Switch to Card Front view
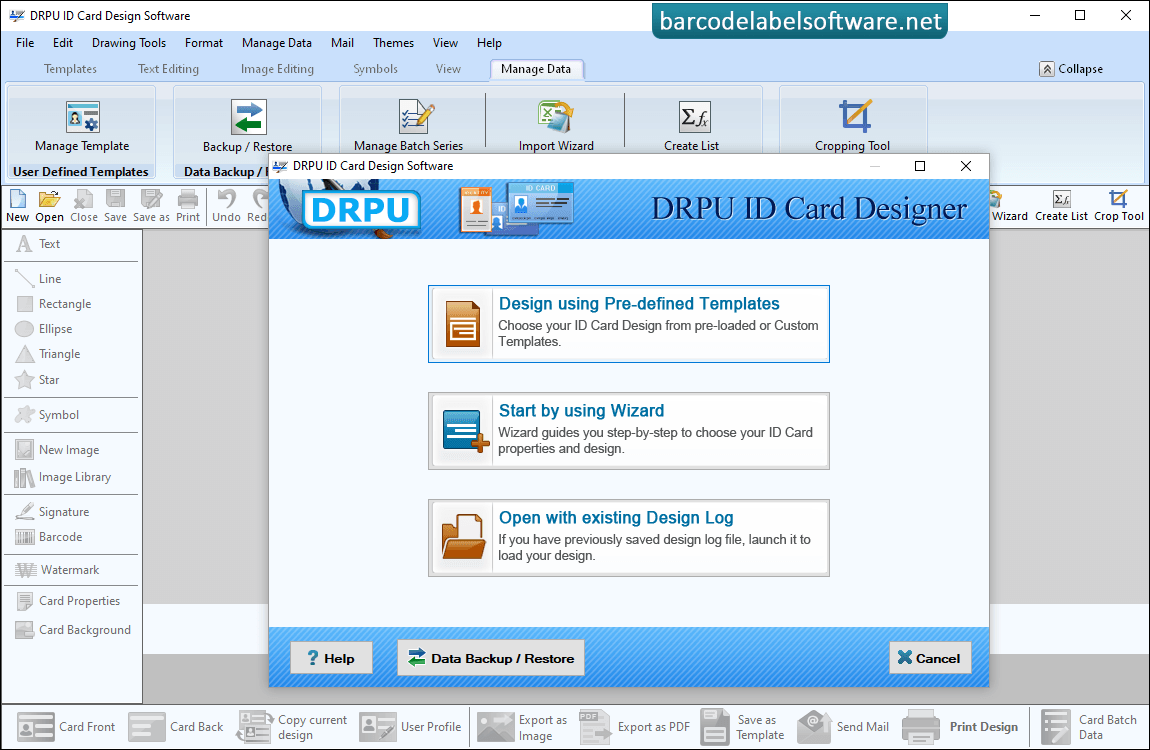 [x=66, y=727]
